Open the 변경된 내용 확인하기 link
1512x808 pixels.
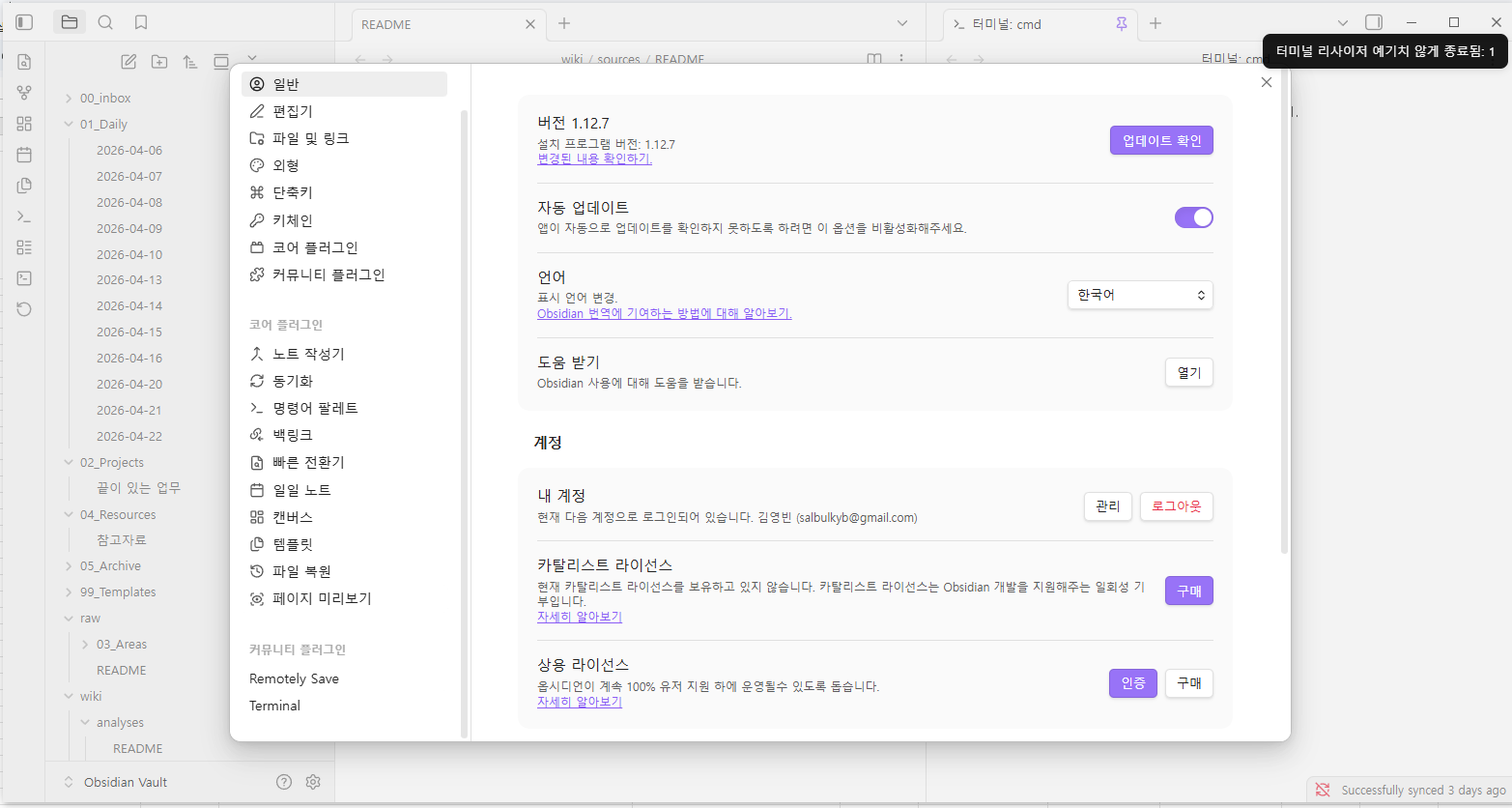coord(593,159)
